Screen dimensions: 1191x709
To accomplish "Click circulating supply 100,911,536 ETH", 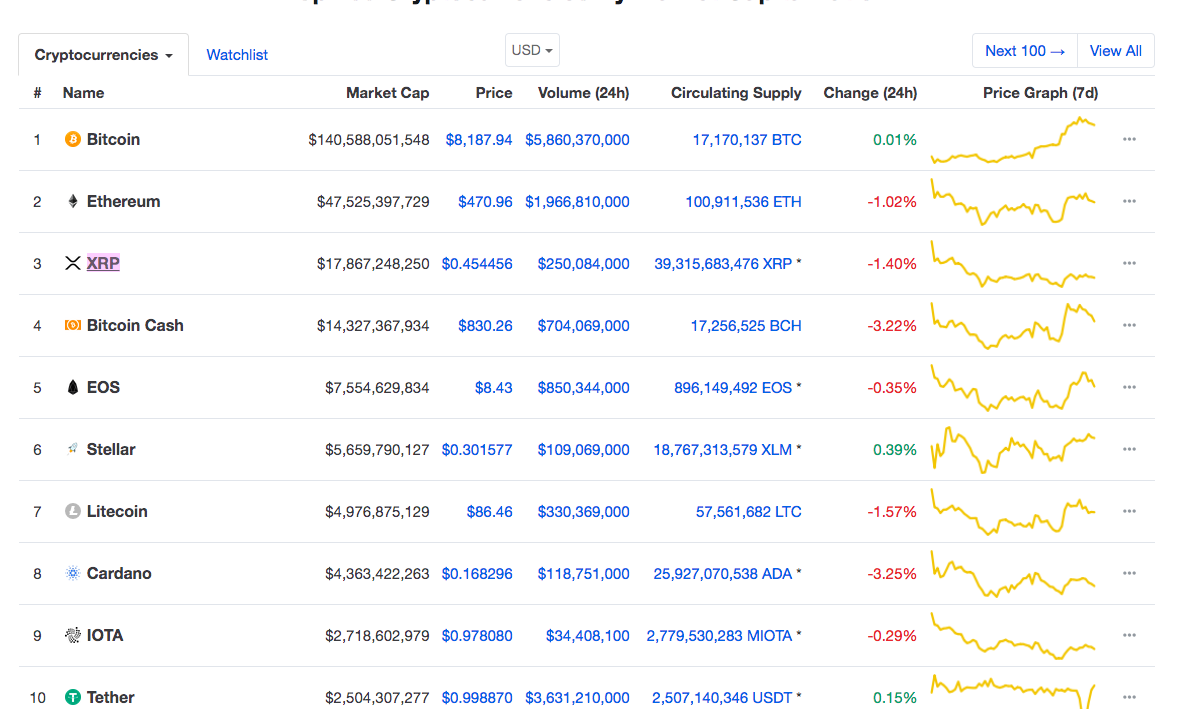I will tap(743, 202).
